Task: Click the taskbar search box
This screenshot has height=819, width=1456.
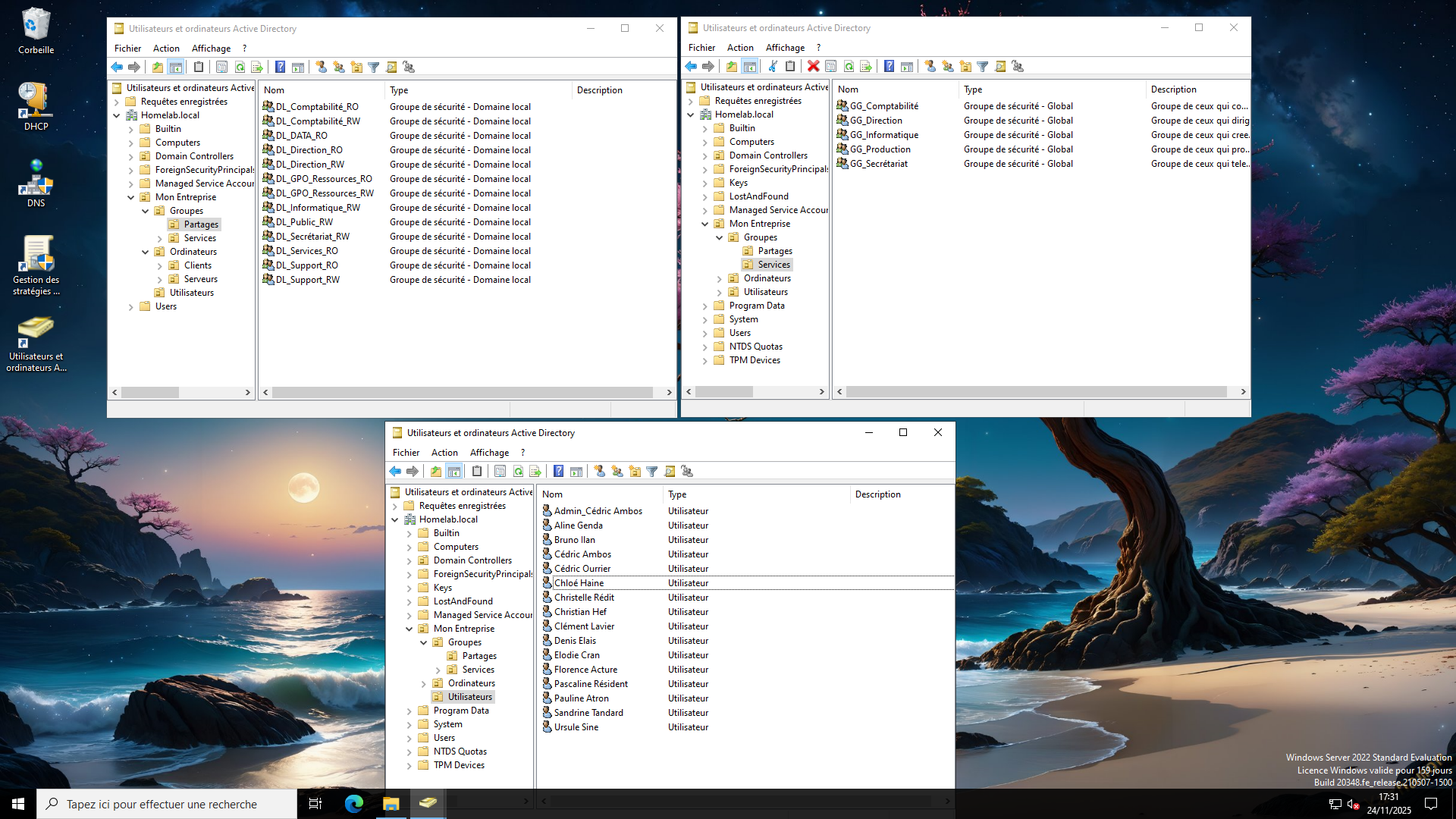Action: [x=167, y=804]
